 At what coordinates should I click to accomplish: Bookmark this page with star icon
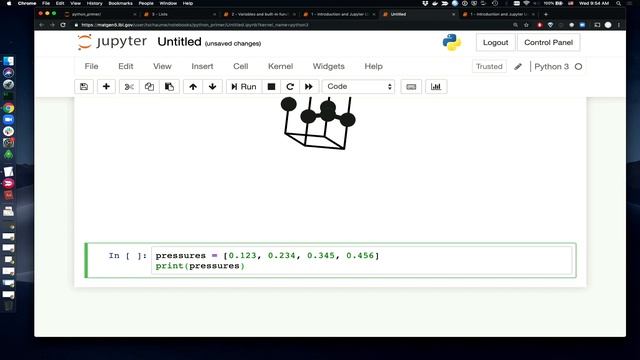527,25
